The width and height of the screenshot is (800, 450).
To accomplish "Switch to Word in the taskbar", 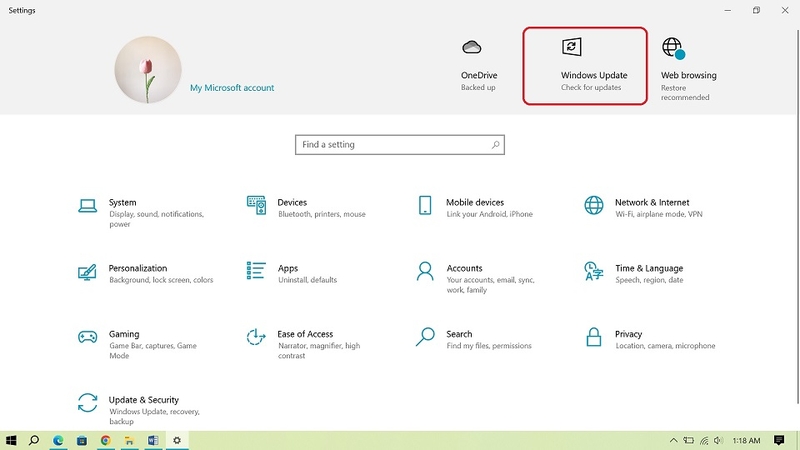I will point(153,440).
